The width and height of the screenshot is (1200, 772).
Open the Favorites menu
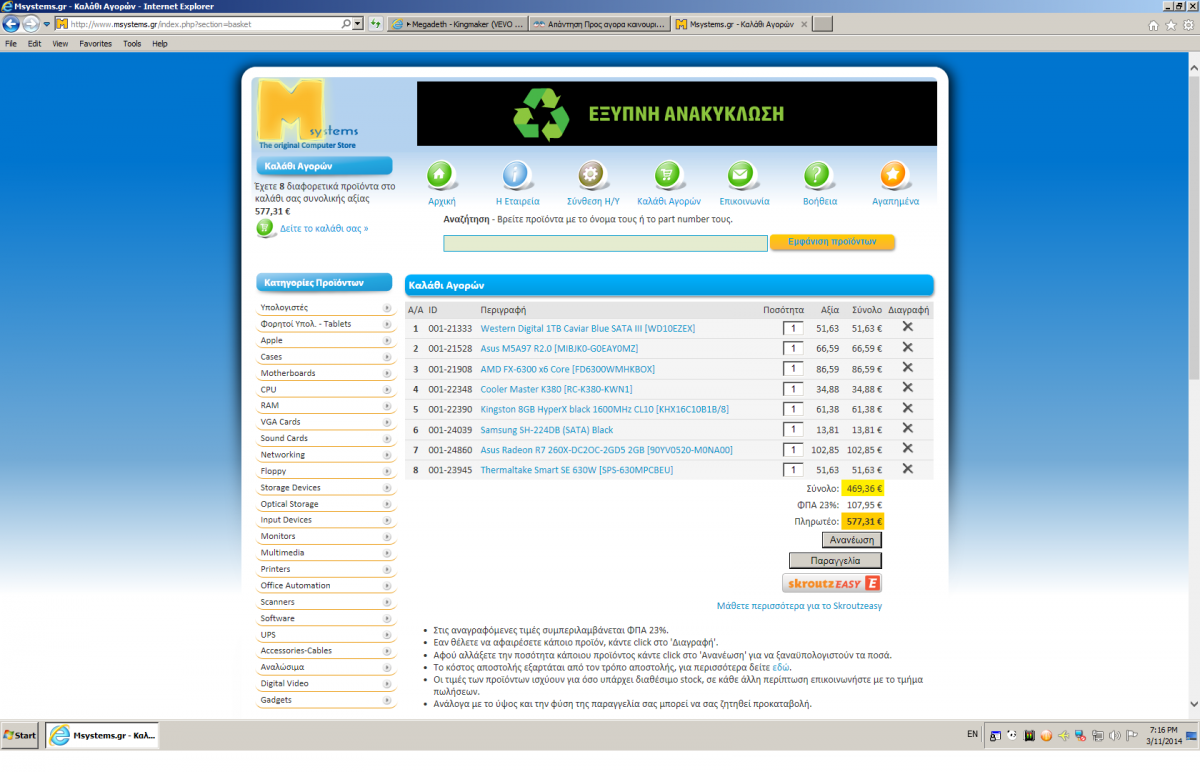(x=96, y=44)
